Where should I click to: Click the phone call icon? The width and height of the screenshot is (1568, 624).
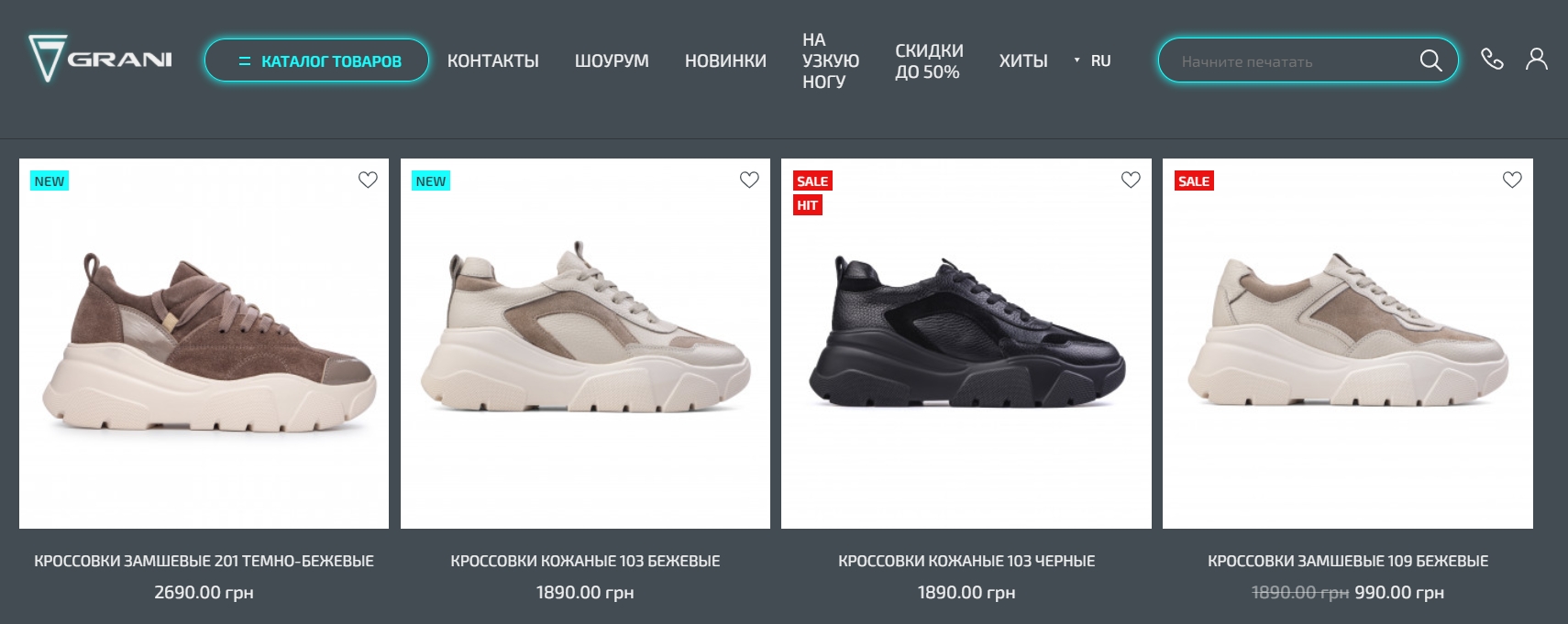tap(1492, 60)
